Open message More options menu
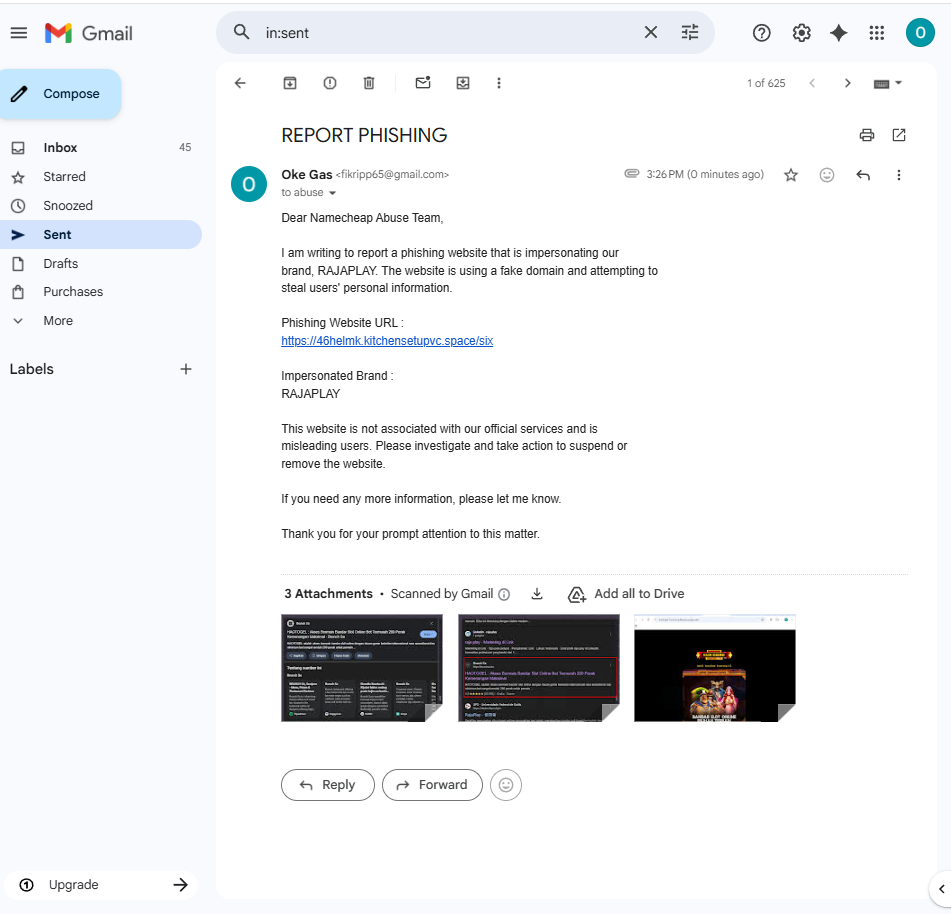The height and width of the screenshot is (914, 951). 898,175
